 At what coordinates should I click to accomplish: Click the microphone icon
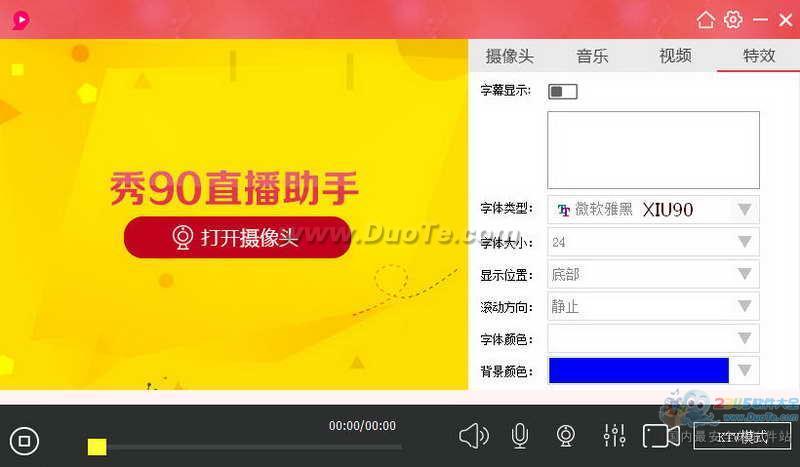click(x=520, y=436)
